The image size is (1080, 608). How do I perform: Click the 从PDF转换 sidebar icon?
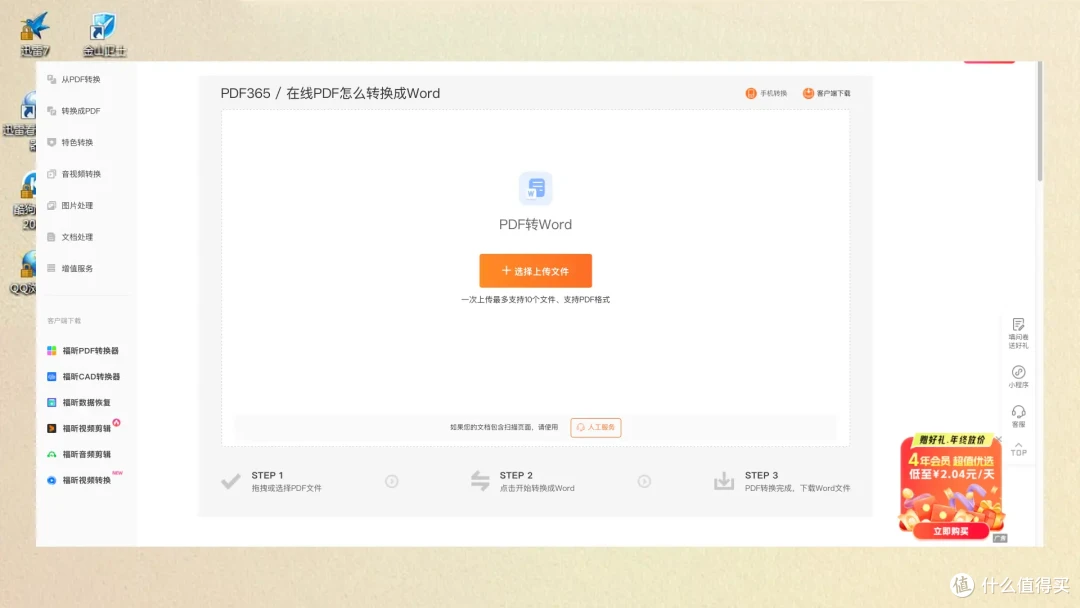pyautogui.click(x=52, y=79)
